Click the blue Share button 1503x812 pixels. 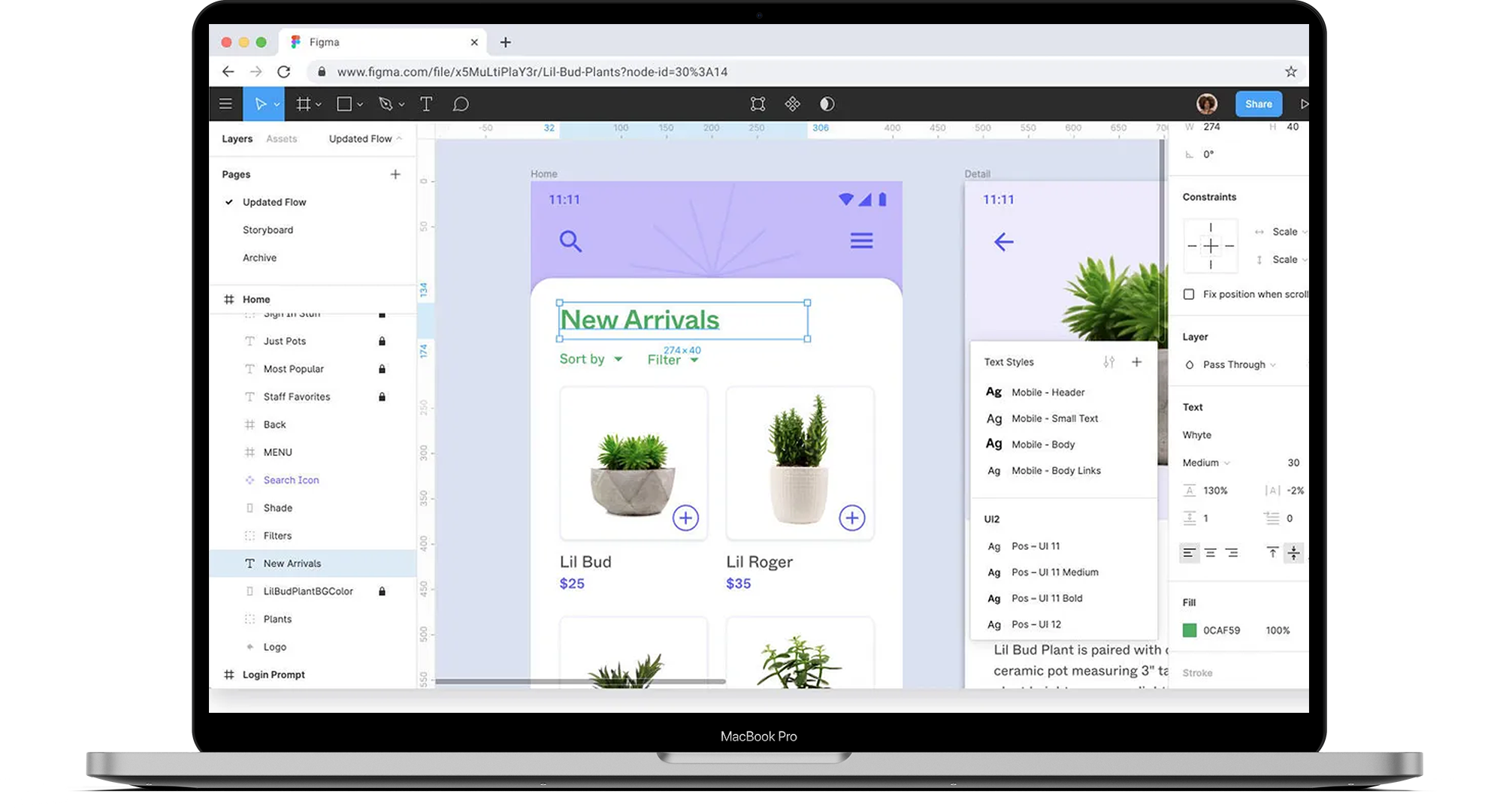[x=1258, y=104]
